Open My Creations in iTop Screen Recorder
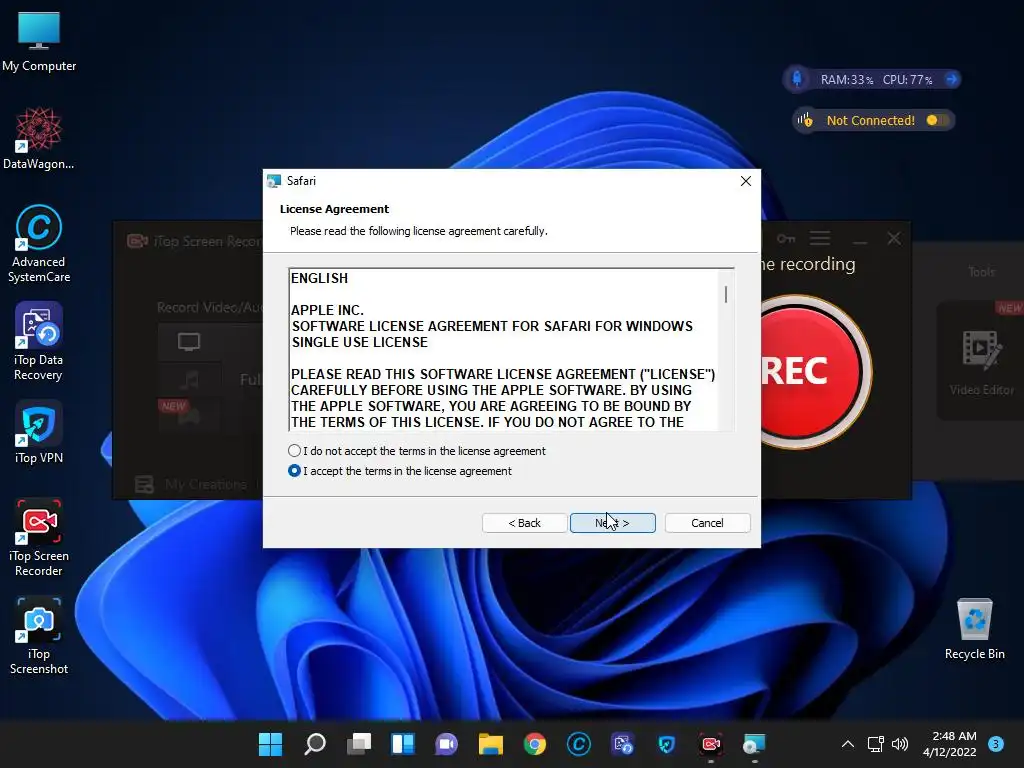1024x768 pixels. click(x=191, y=485)
